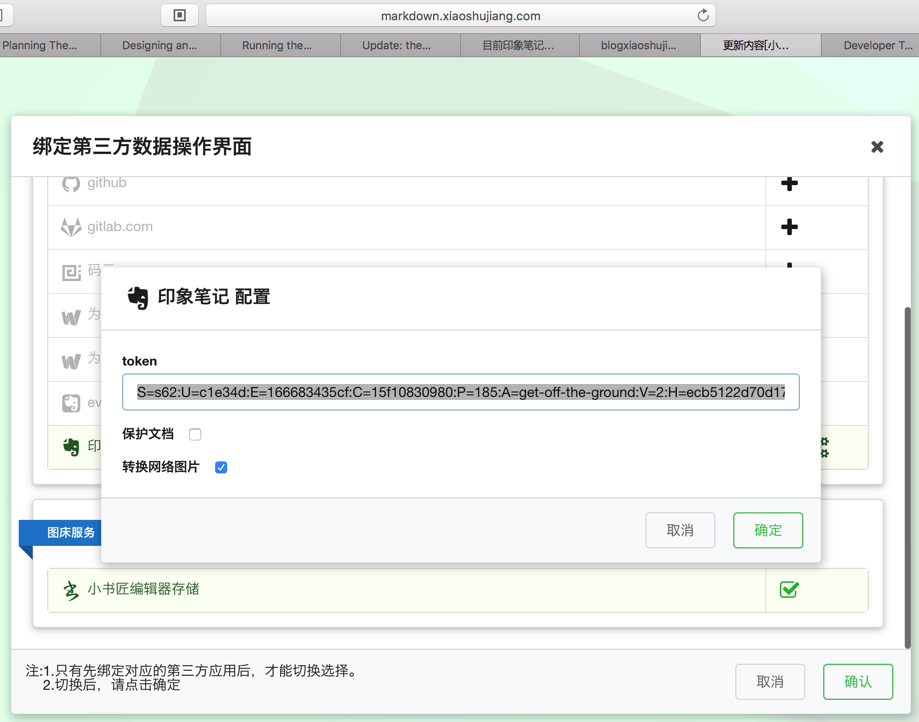
Task: Click the github plus icon to bind
Action: (789, 183)
